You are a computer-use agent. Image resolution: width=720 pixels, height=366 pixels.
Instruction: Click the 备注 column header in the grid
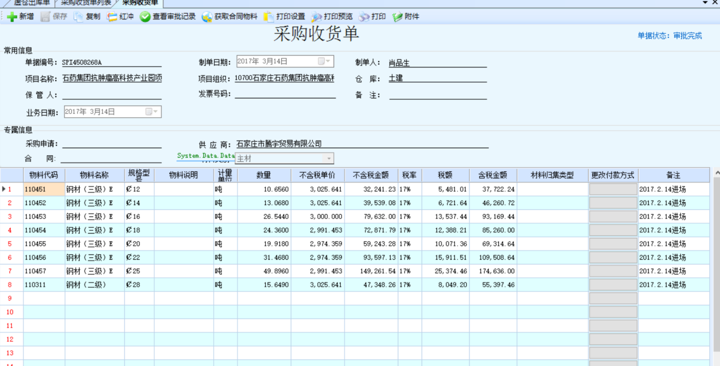click(x=673, y=175)
